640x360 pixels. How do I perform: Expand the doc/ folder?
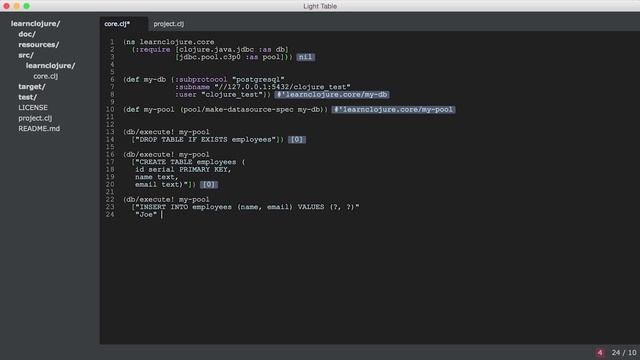(27, 34)
